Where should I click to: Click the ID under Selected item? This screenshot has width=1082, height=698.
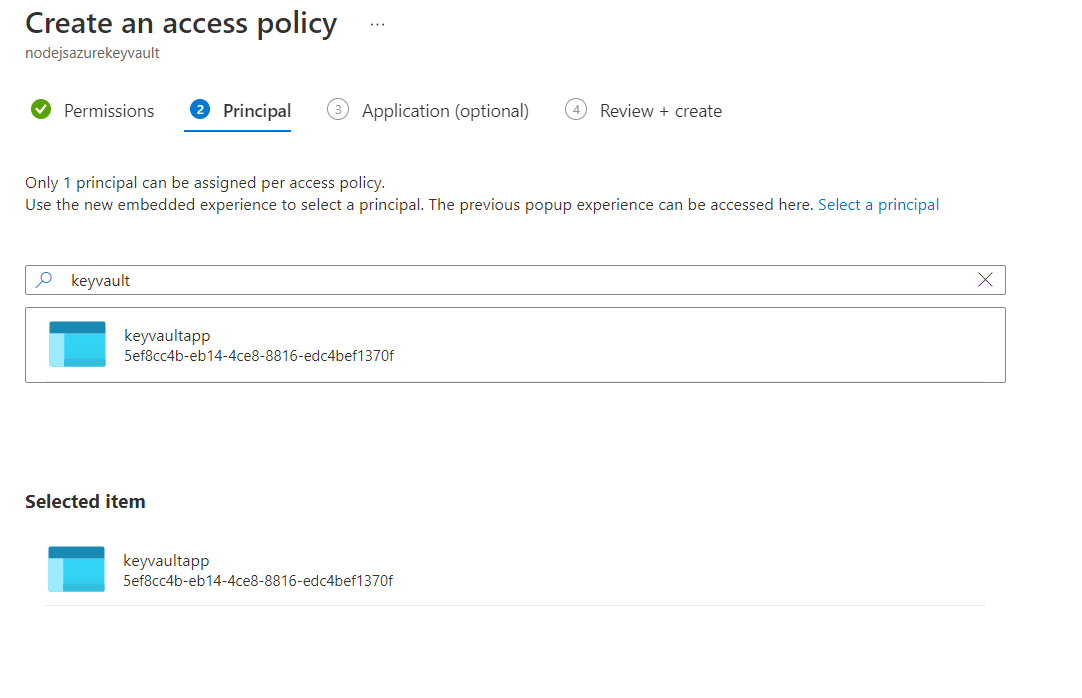click(x=258, y=580)
